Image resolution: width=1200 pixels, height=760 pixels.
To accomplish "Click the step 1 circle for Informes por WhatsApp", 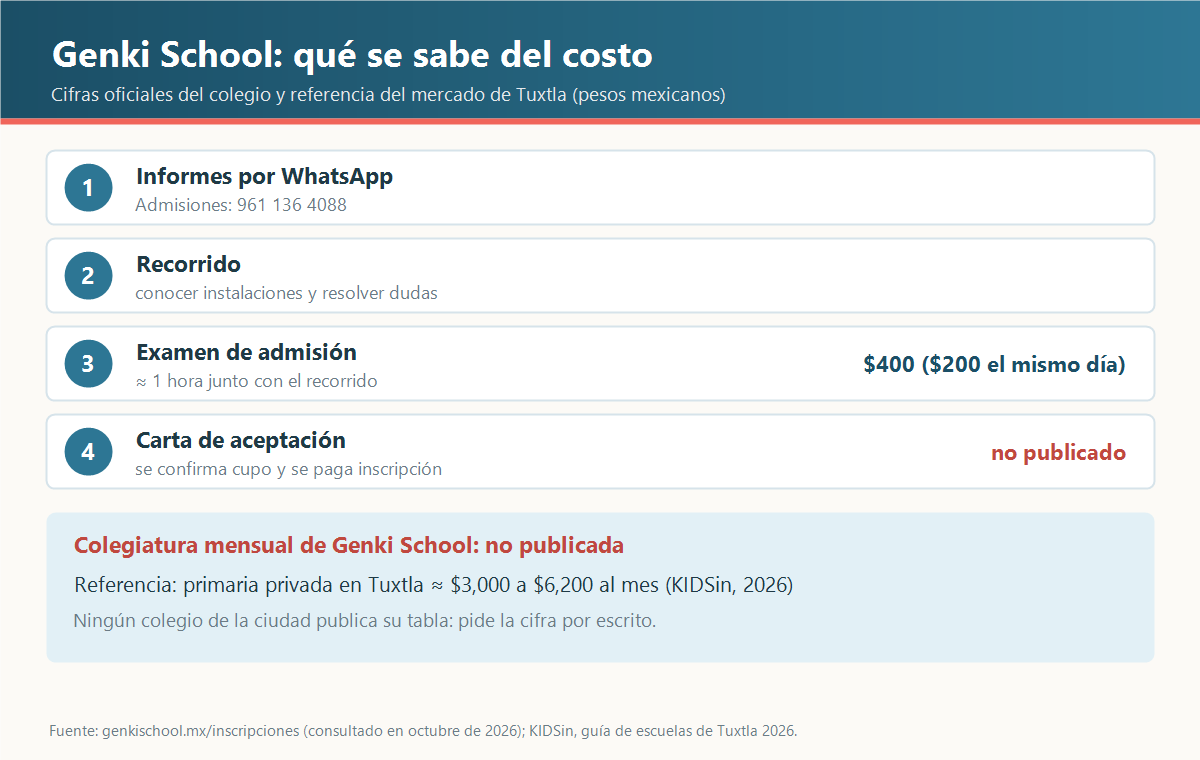I will click(88, 188).
